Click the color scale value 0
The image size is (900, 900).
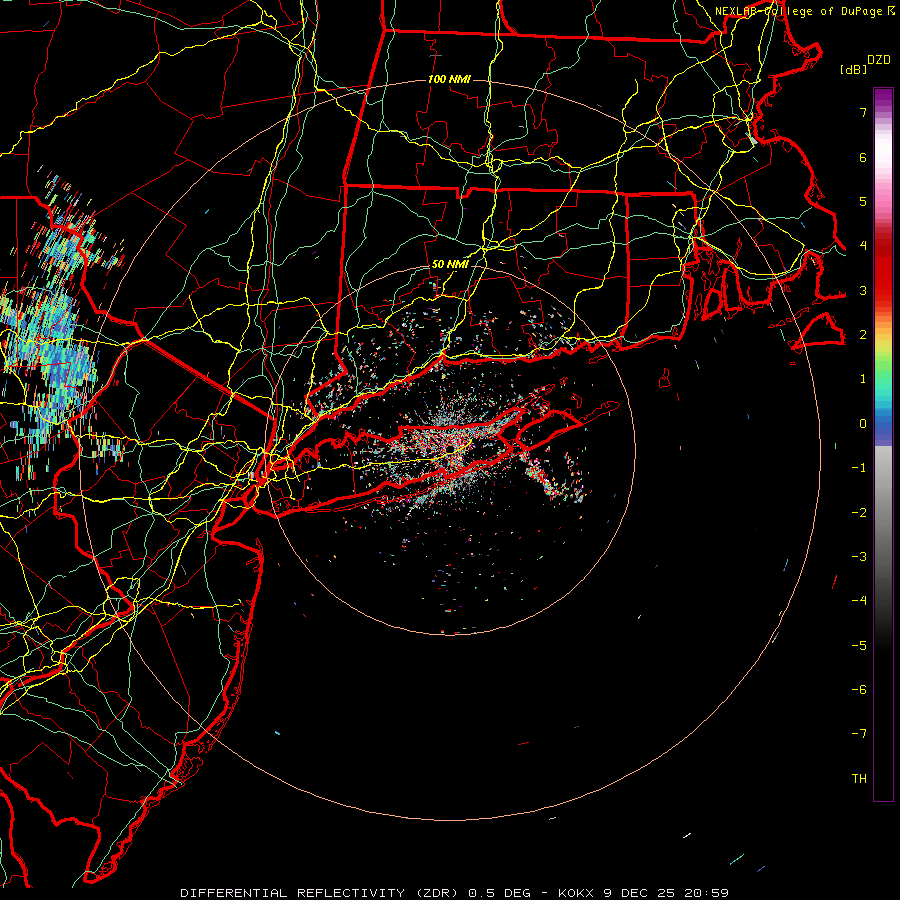tap(863, 424)
